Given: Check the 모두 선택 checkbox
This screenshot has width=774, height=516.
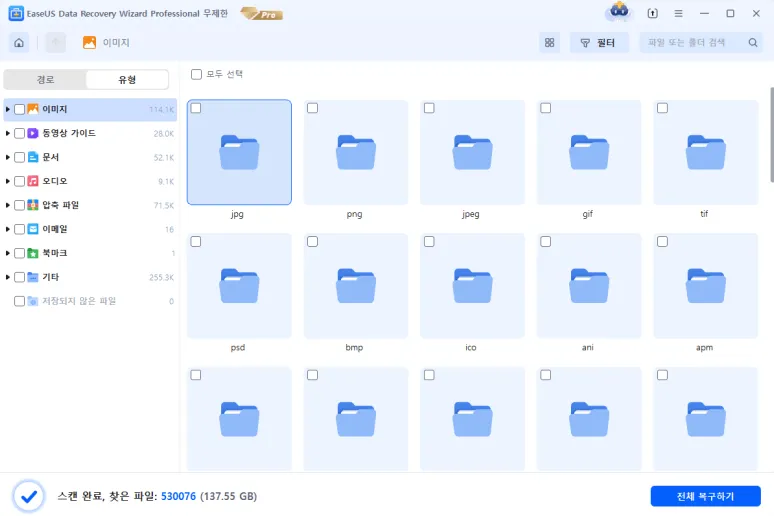Looking at the screenshot, I should tap(196, 74).
